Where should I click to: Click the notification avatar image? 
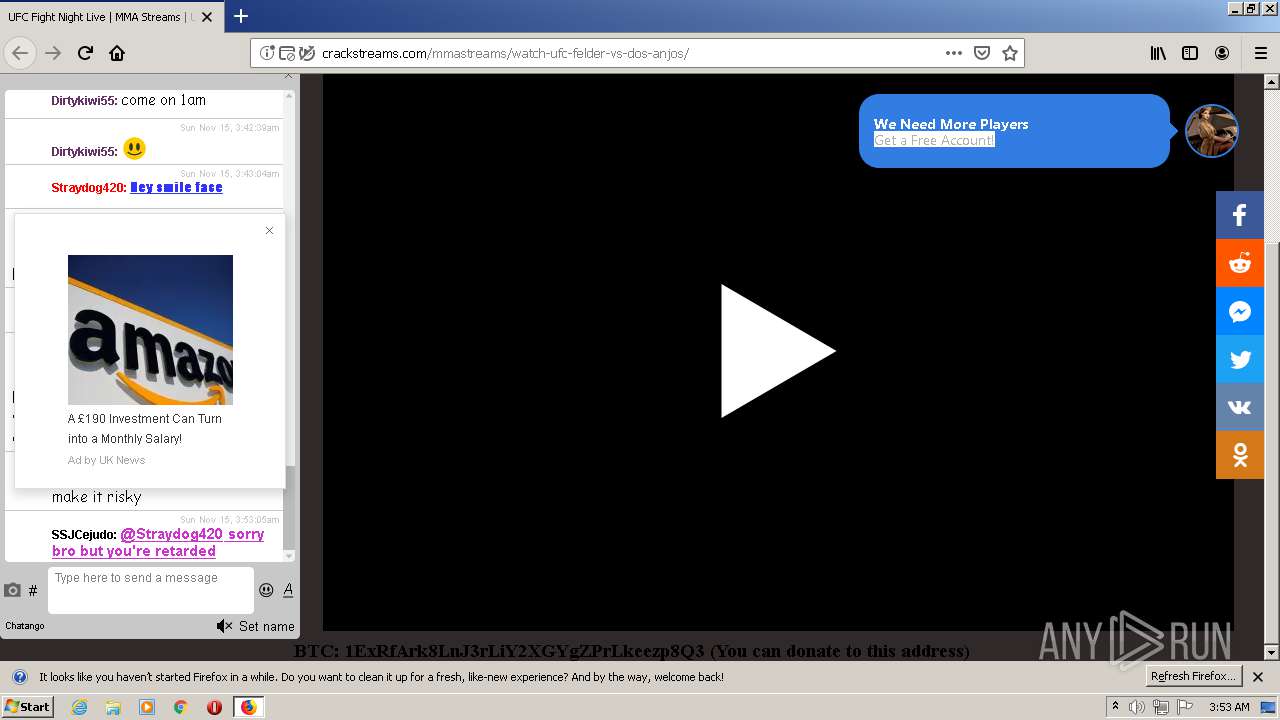click(x=1212, y=131)
